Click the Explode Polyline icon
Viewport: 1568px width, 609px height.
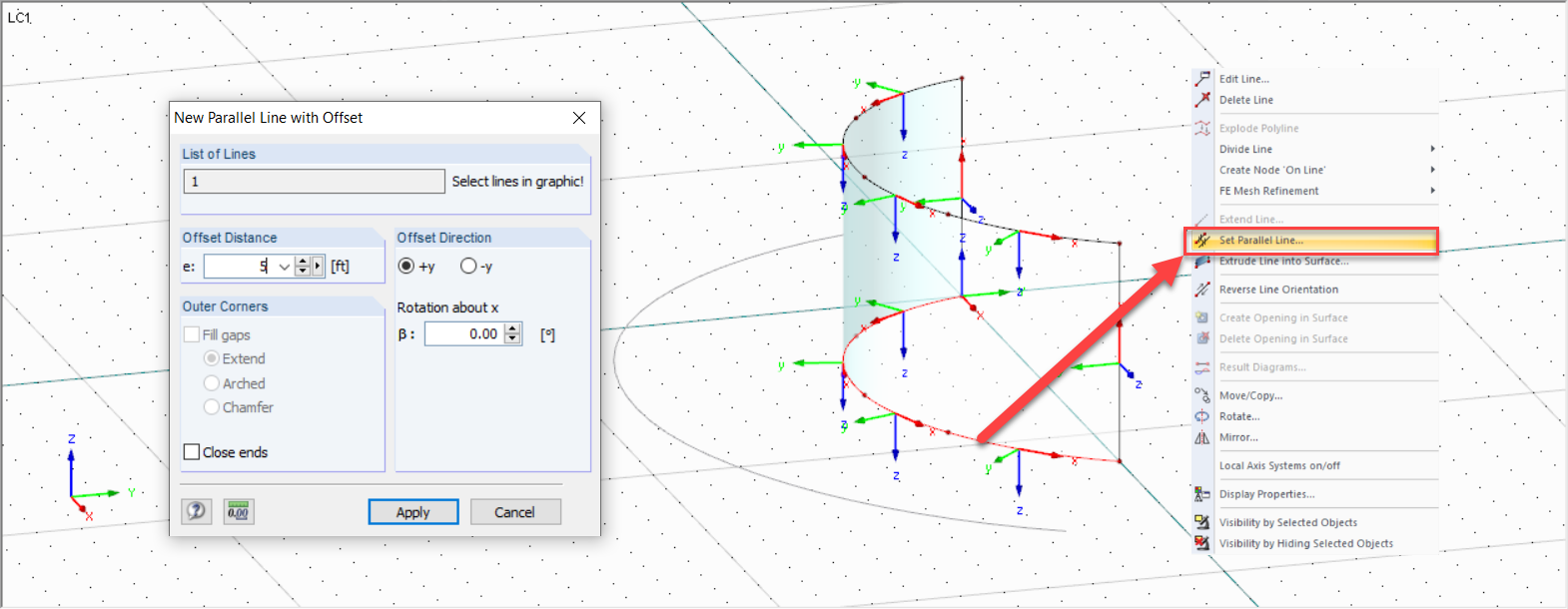pyautogui.click(x=1202, y=128)
